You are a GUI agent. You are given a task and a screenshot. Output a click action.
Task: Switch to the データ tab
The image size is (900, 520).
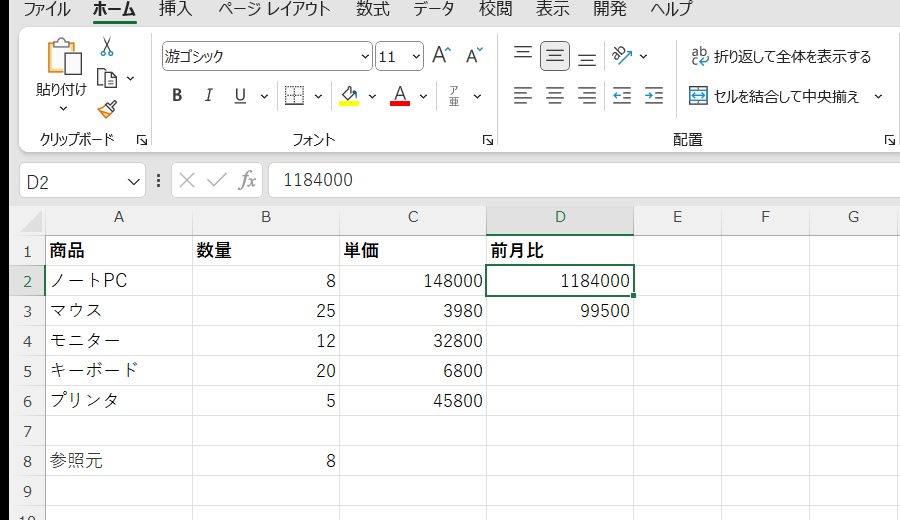(434, 9)
